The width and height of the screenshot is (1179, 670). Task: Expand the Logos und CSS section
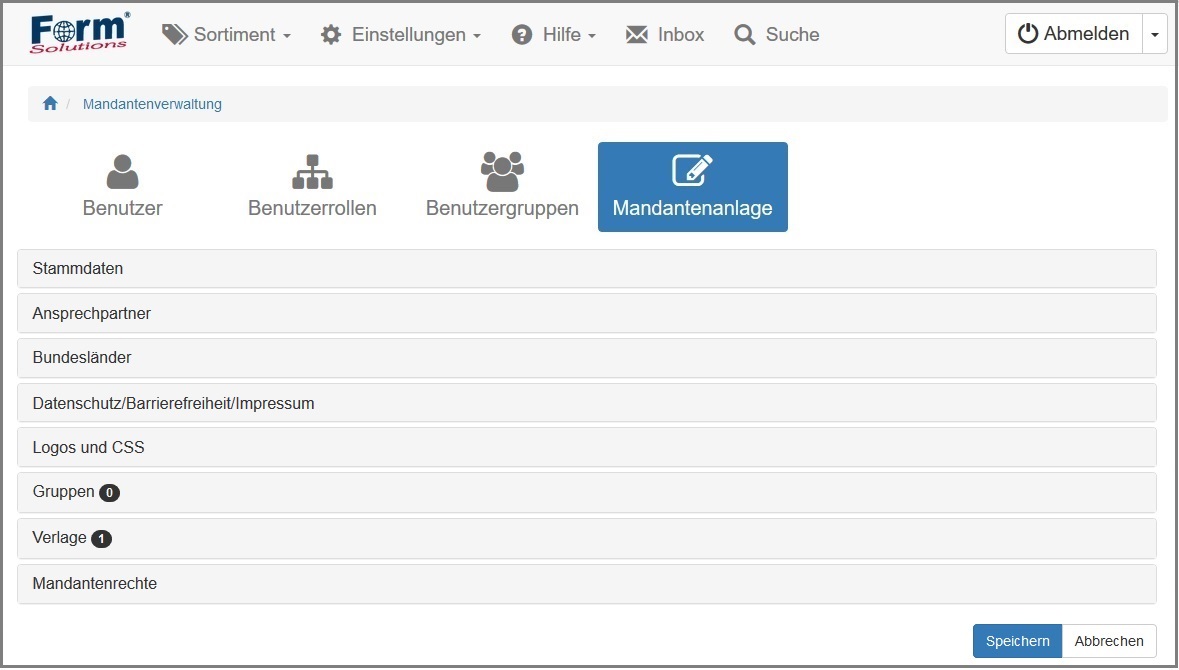pos(586,447)
